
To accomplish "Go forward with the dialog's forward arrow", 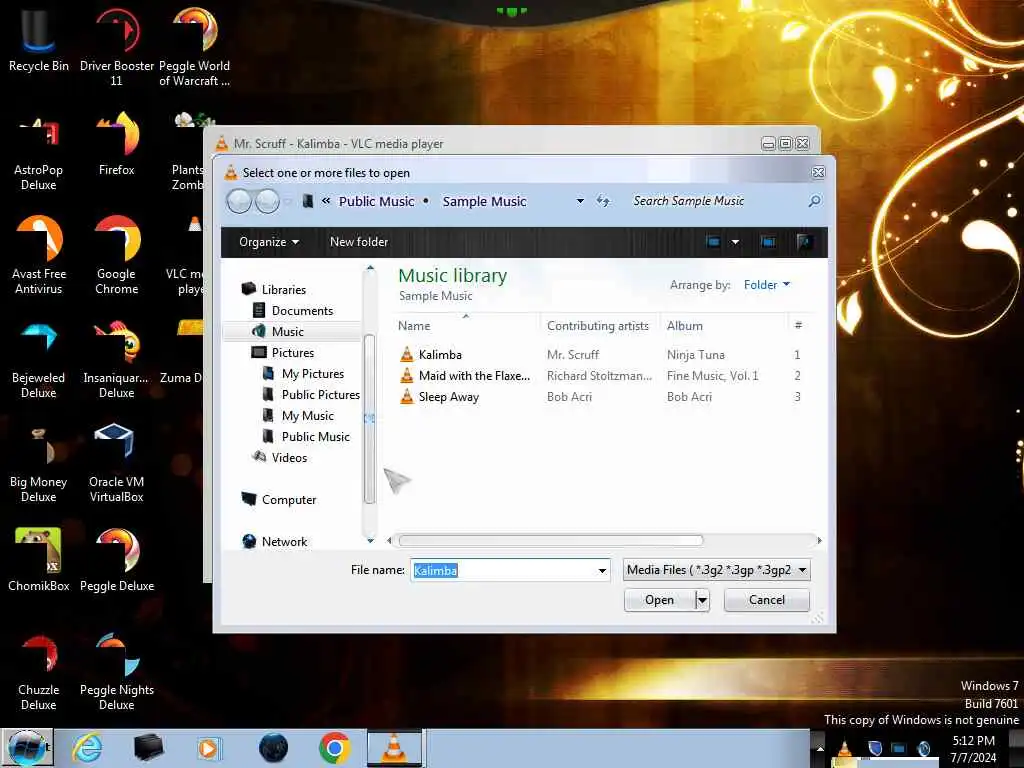I will tap(267, 201).
